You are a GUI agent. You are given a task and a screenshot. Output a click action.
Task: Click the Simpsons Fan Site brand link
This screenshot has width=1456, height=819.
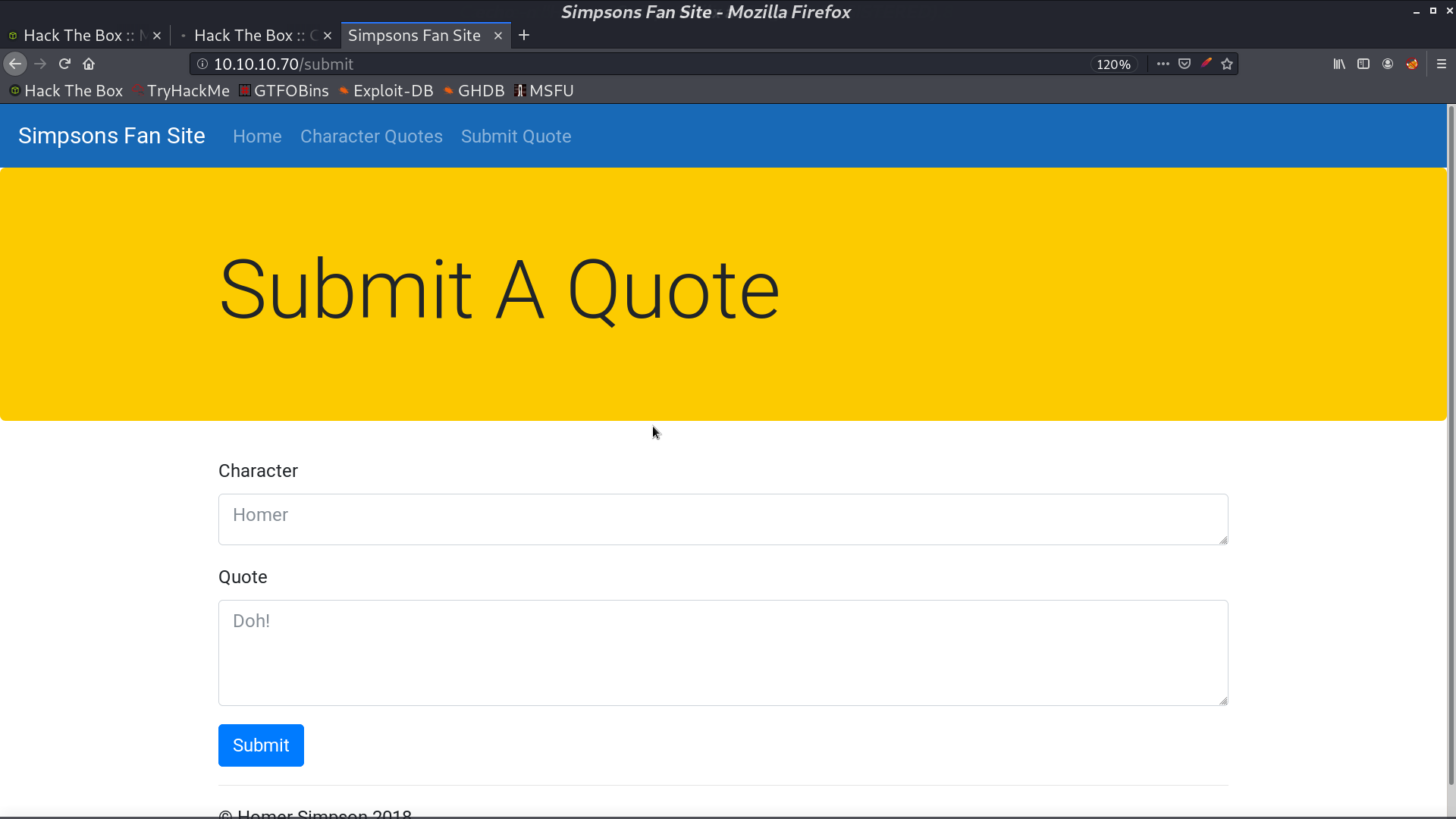(x=111, y=136)
